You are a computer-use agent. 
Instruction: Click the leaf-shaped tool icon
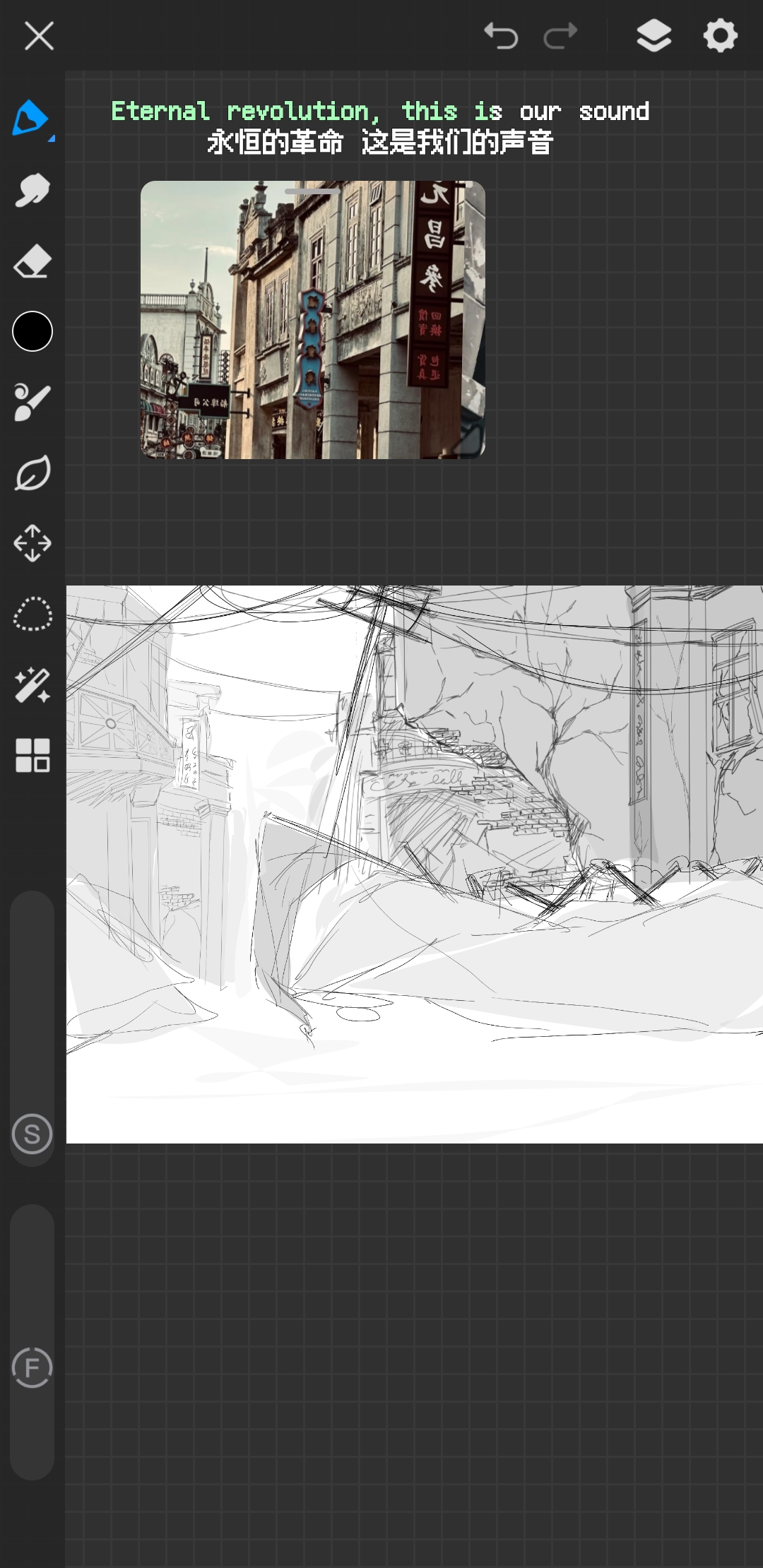tap(32, 473)
